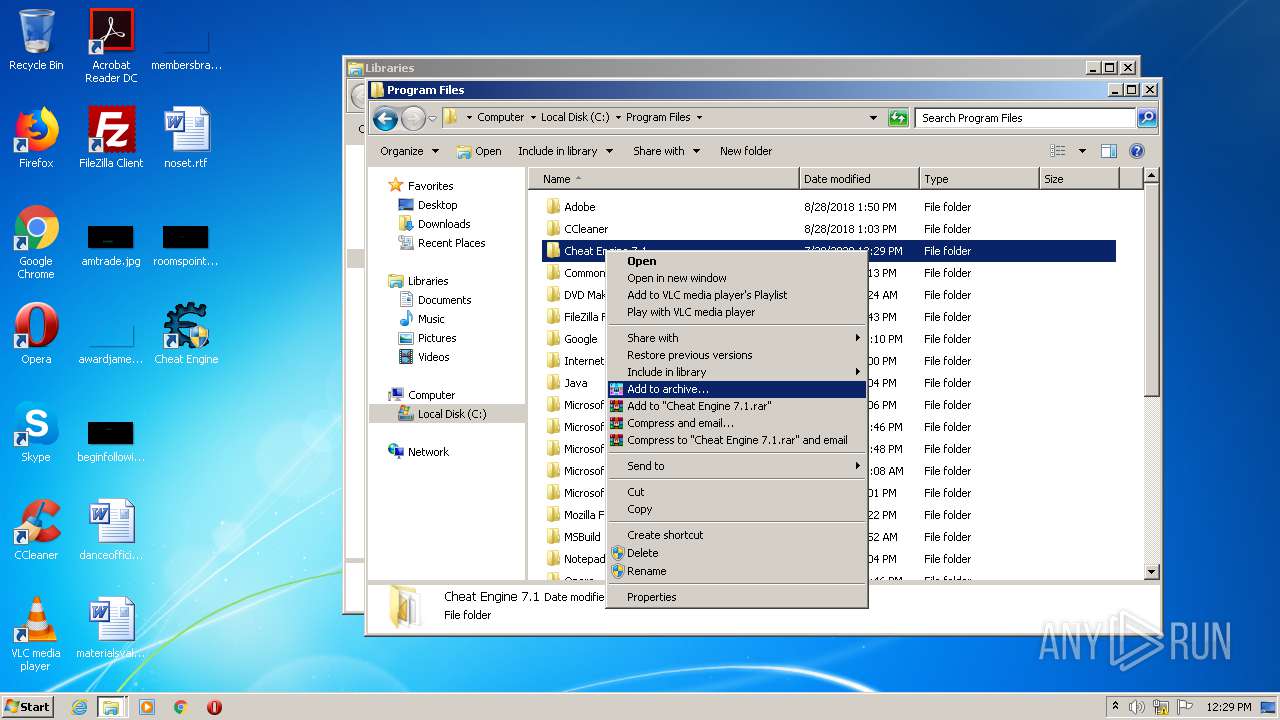Click the change view icon
The width and height of the screenshot is (1280, 720).
click(x=1058, y=151)
